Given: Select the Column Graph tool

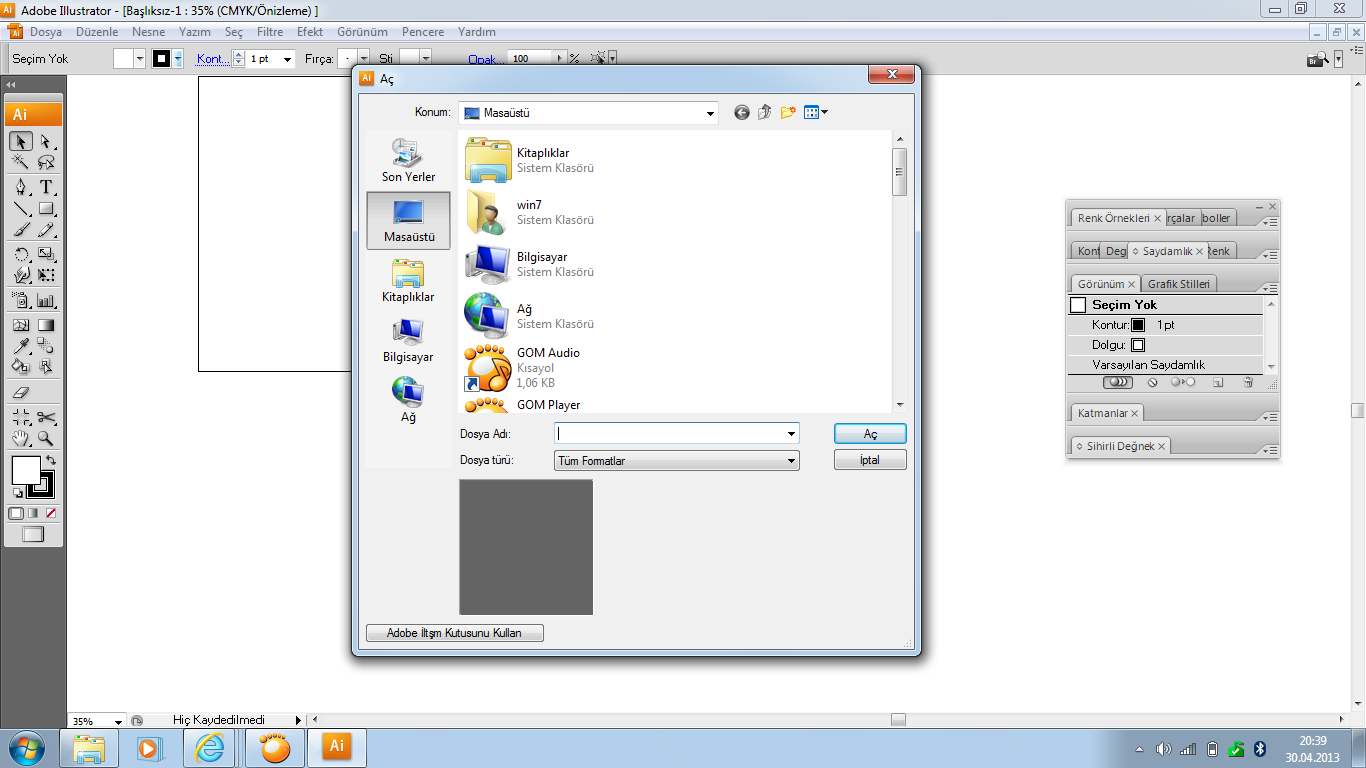Looking at the screenshot, I should [x=46, y=299].
